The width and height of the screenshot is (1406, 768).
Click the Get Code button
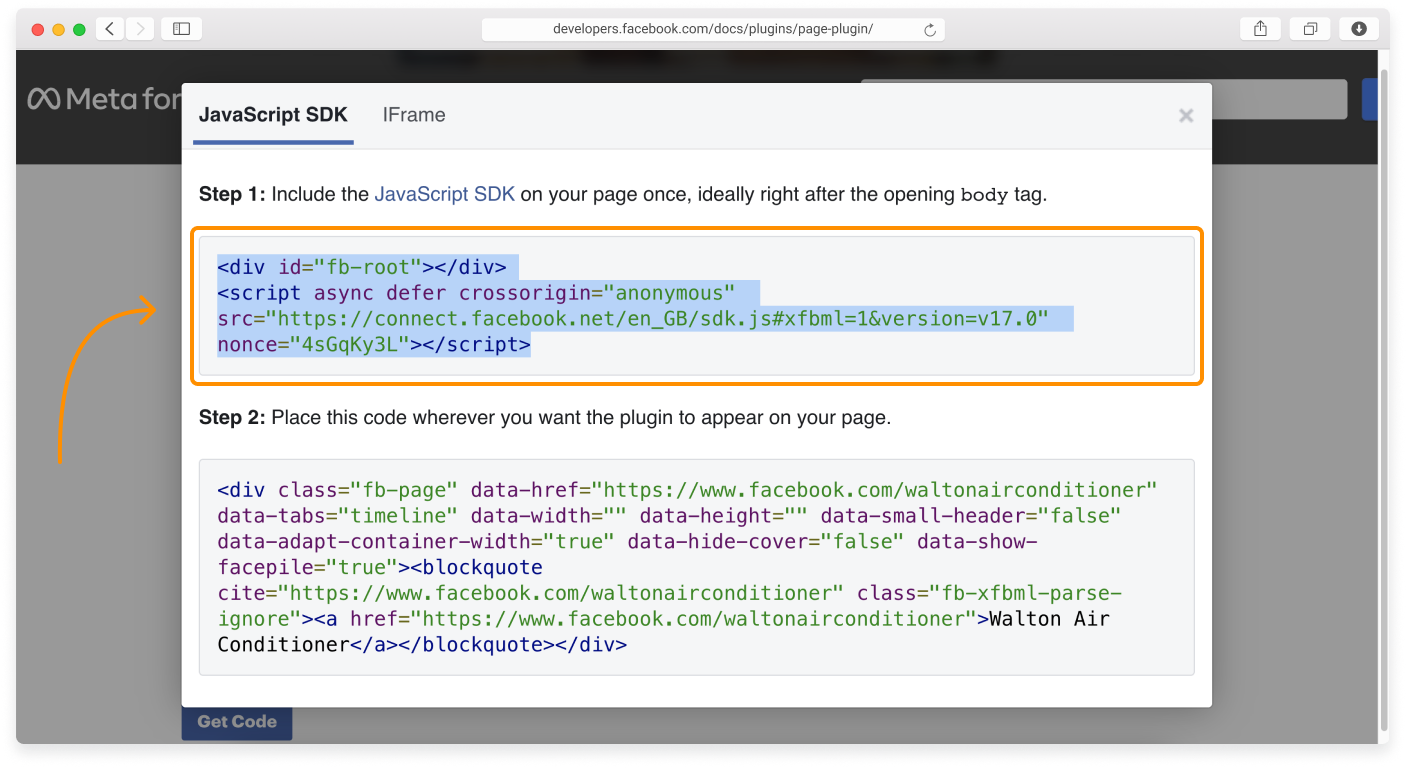(237, 722)
